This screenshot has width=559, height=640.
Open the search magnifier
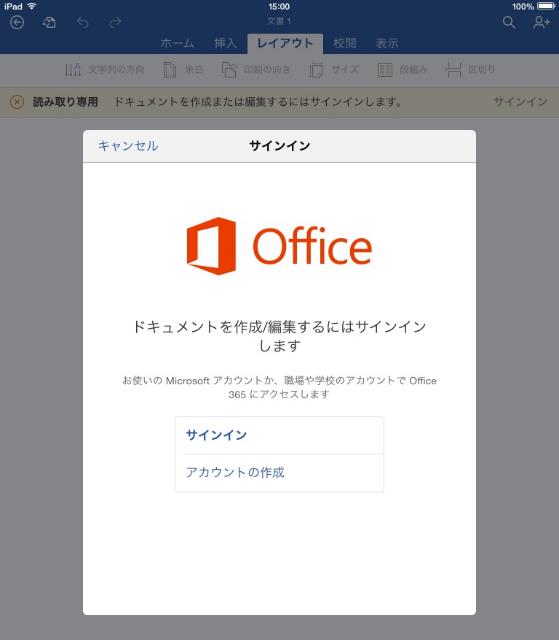[509, 22]
